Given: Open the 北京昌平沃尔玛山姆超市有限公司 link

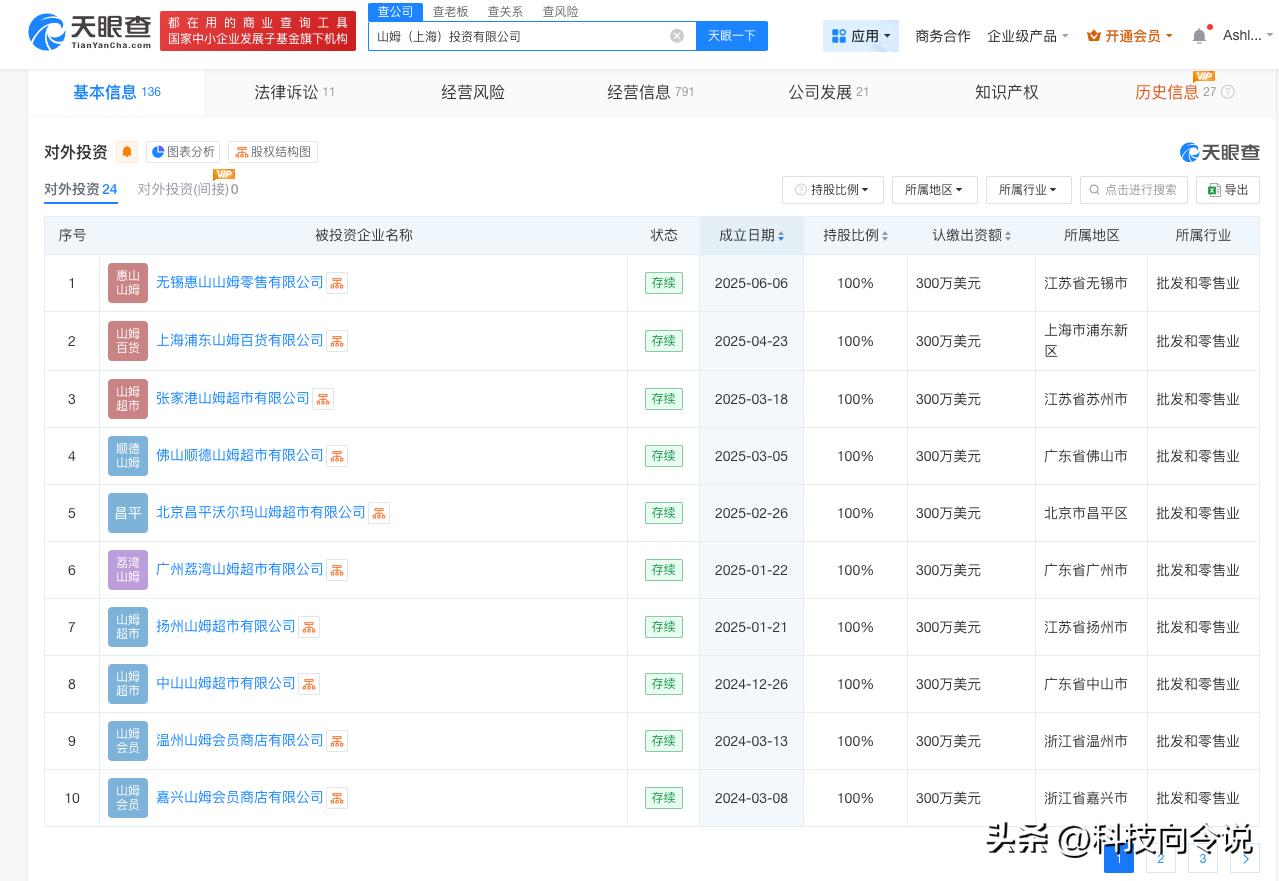Looking at the screenshot, I should coord(261,513).
